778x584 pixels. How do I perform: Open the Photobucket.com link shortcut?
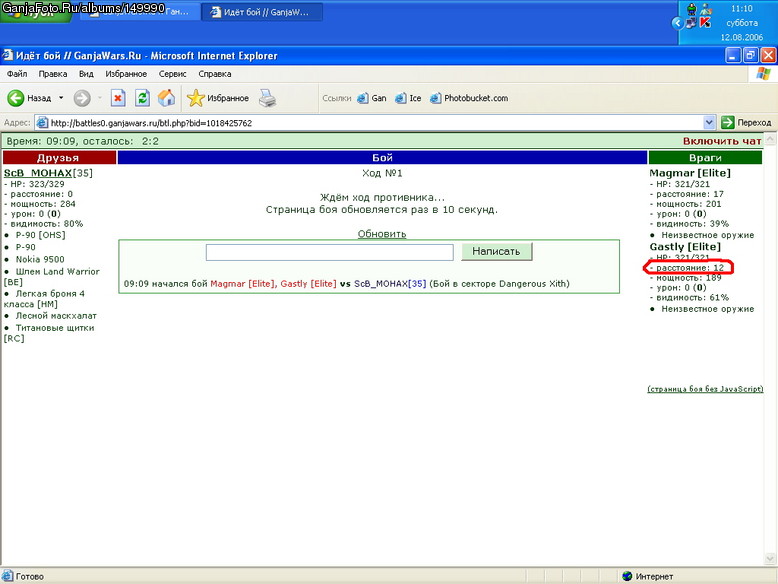[x=469, y=98]
